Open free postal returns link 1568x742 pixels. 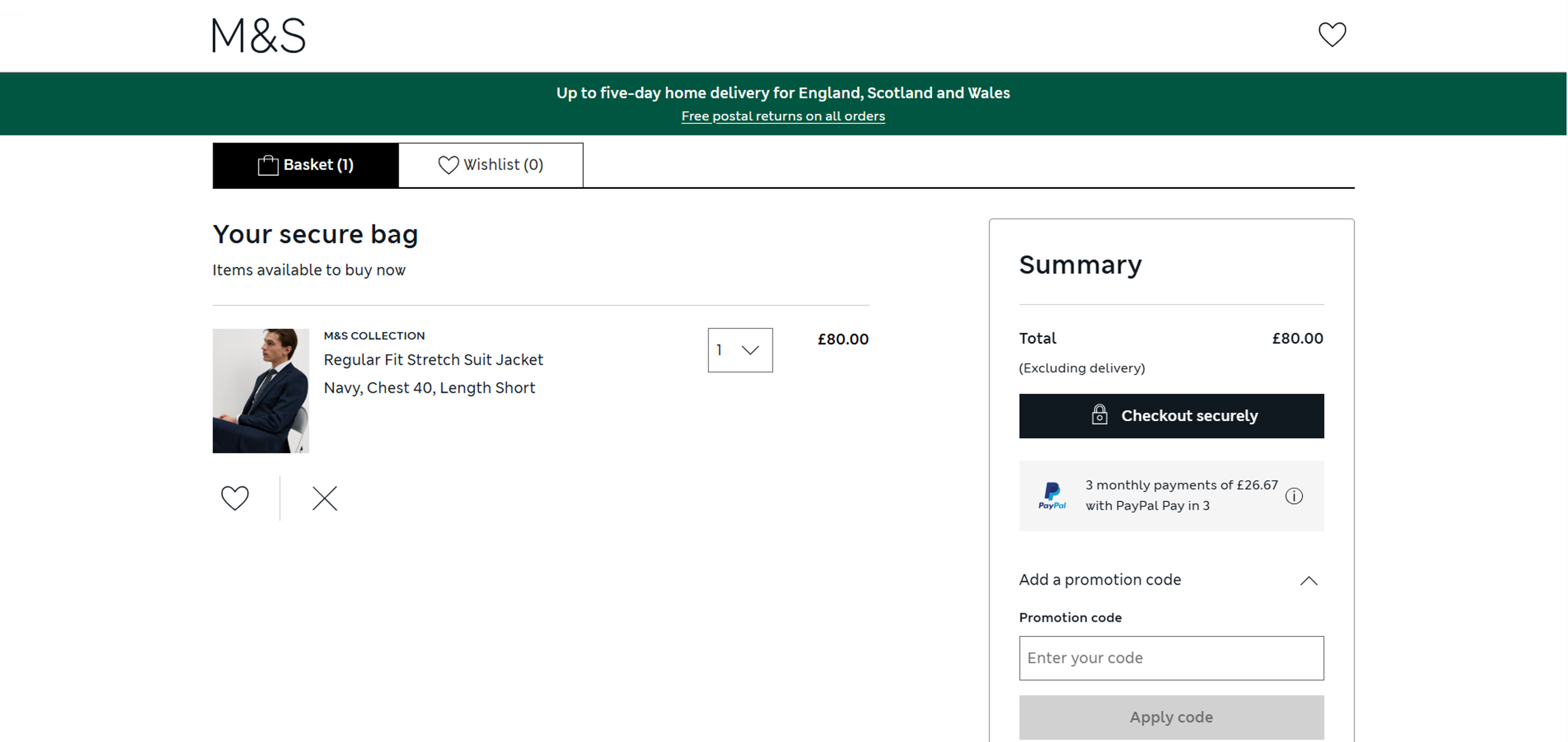(783, 116)
